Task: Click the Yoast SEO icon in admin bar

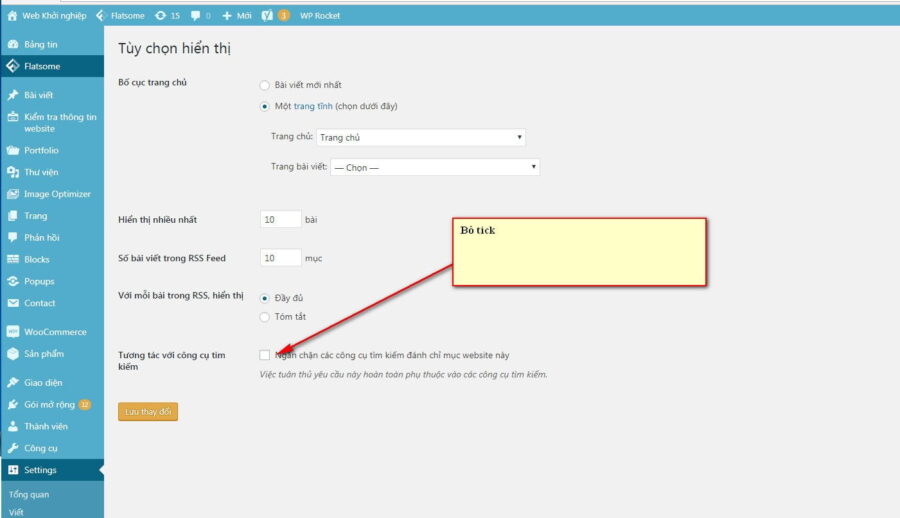Action: click(x=267, y=16)
